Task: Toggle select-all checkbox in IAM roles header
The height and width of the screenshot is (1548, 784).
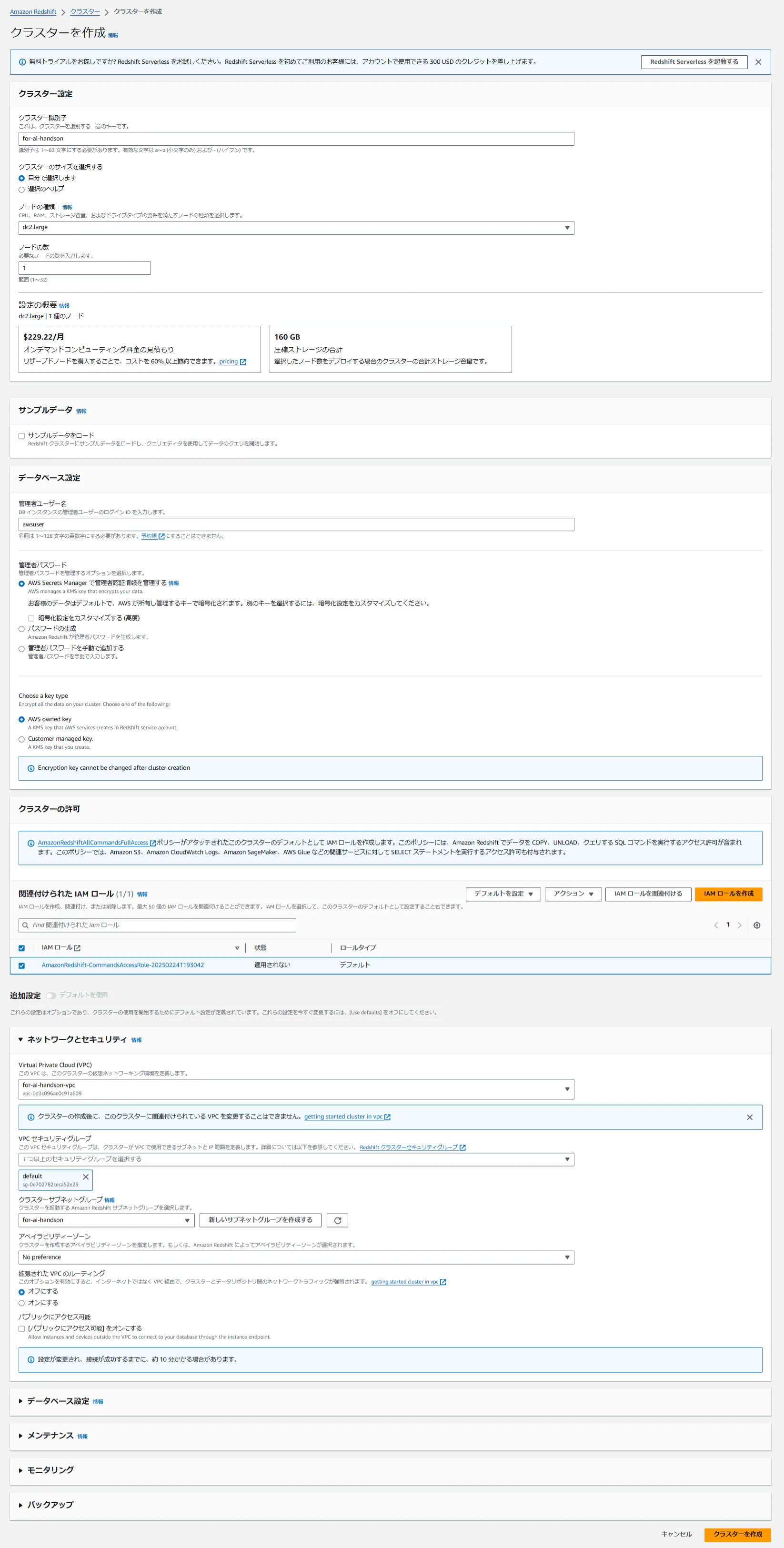Action: 21,948
